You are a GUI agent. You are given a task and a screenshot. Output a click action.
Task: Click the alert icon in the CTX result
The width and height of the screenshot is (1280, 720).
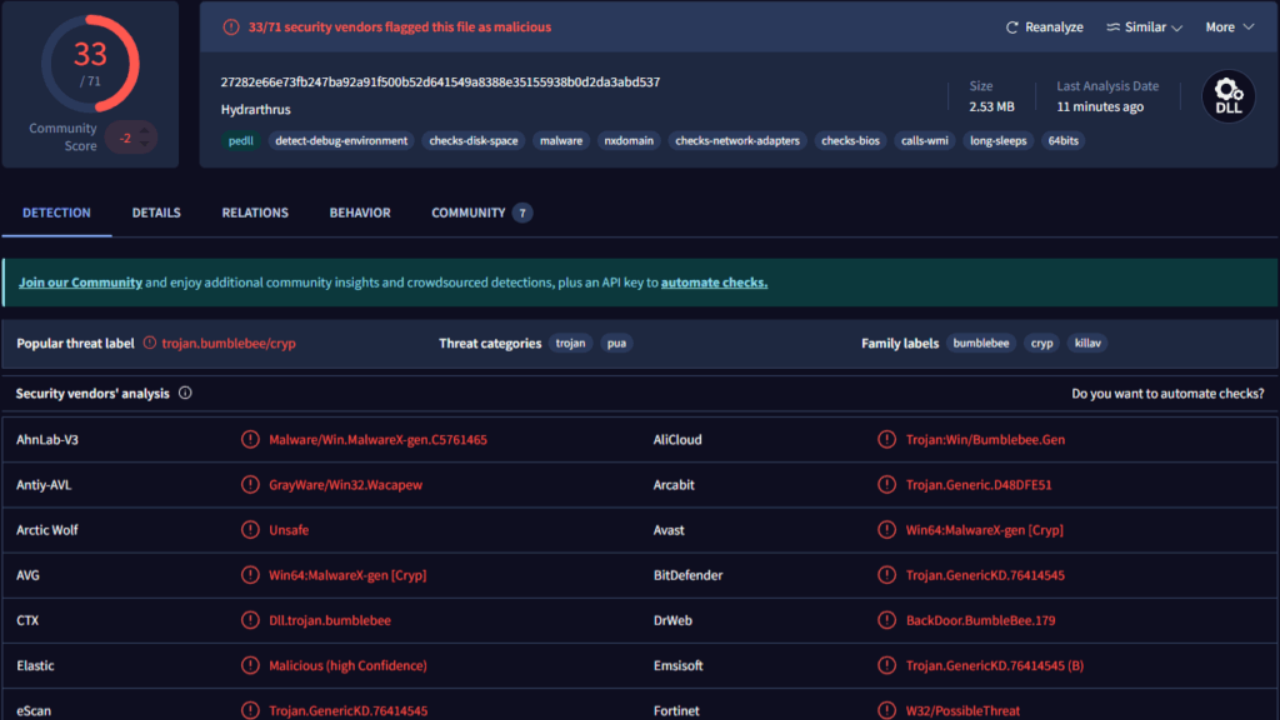pyautogui.click(x=250, y=620)
